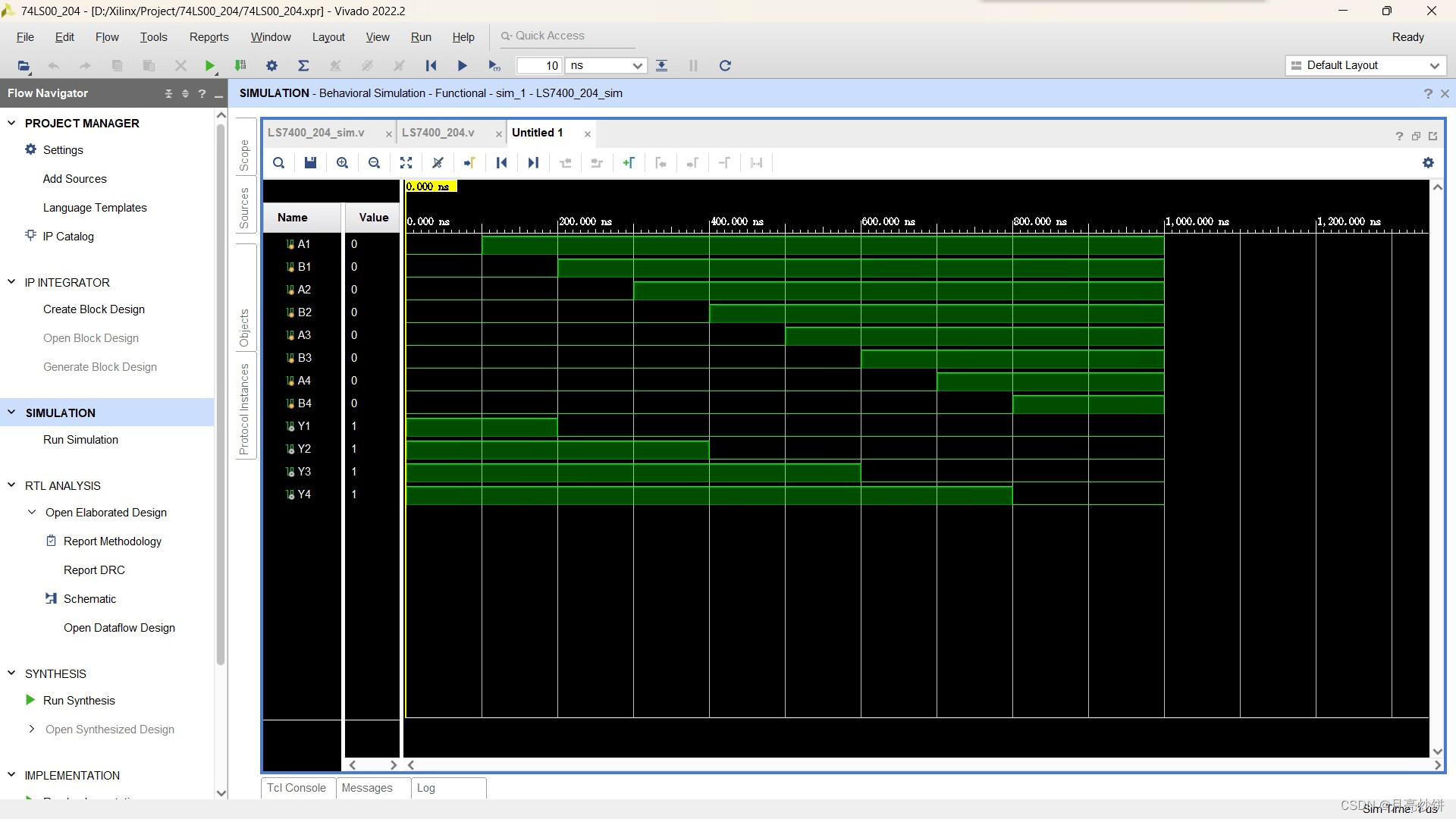Click the Zoom to Cursor icon

[x=438, y=162]
